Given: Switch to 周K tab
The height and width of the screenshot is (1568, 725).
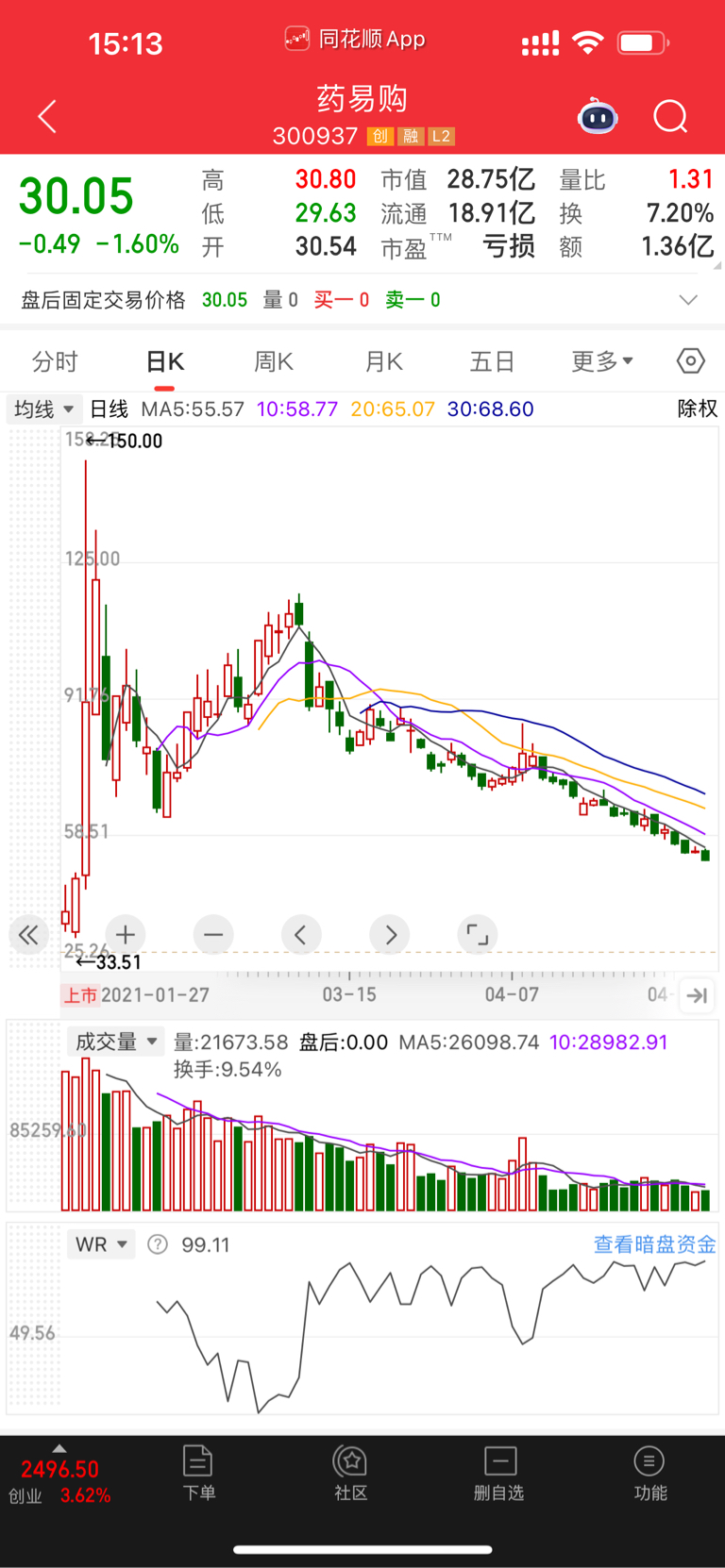Looking at the screenshot, I should (274, 361).
